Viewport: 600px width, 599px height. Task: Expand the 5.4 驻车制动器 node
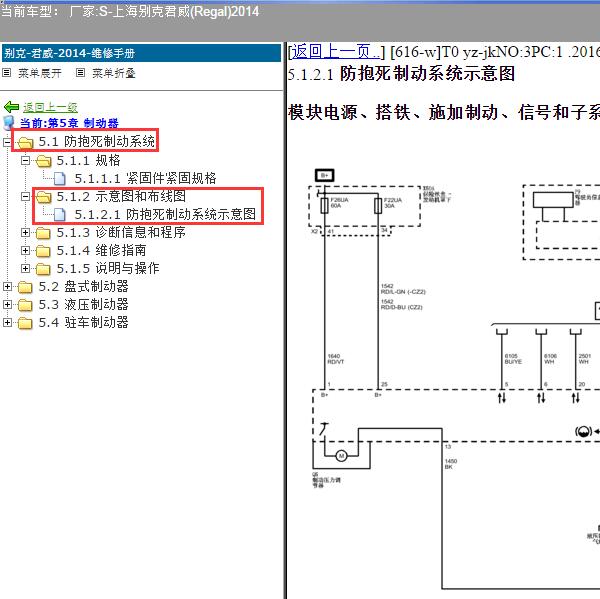[x=7, y=322]
